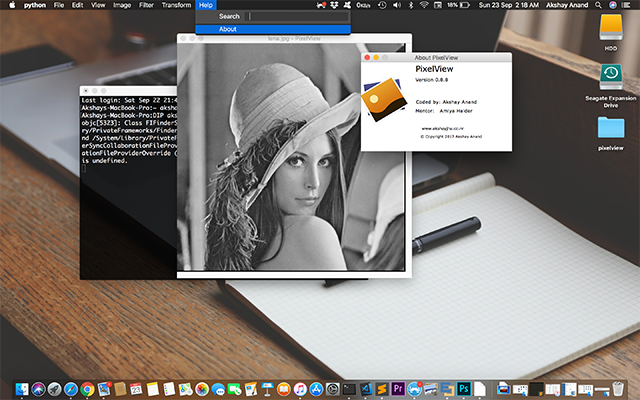Open Adobe Premiere Pro from the Dock
640x400 pixels.
[x=398, y=389]
